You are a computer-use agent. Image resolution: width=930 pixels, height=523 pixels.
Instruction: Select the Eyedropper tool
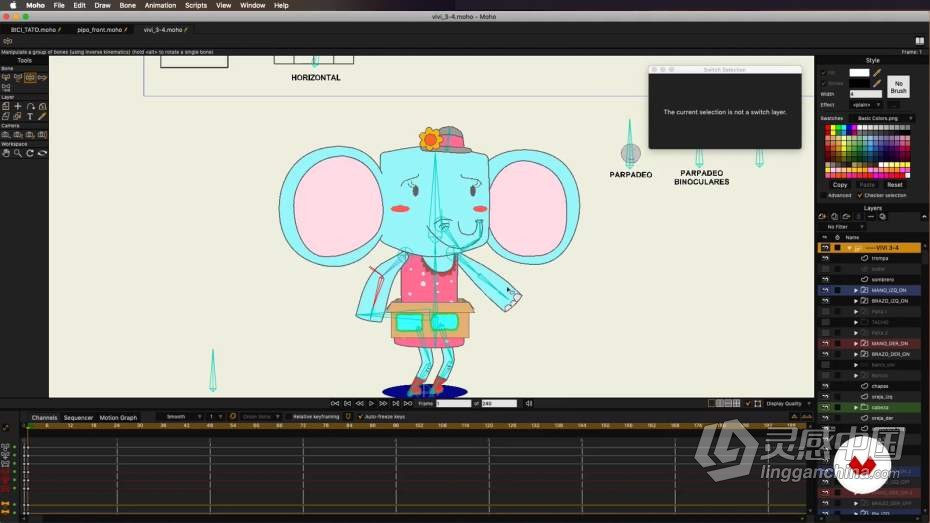(x=42, y=117)
